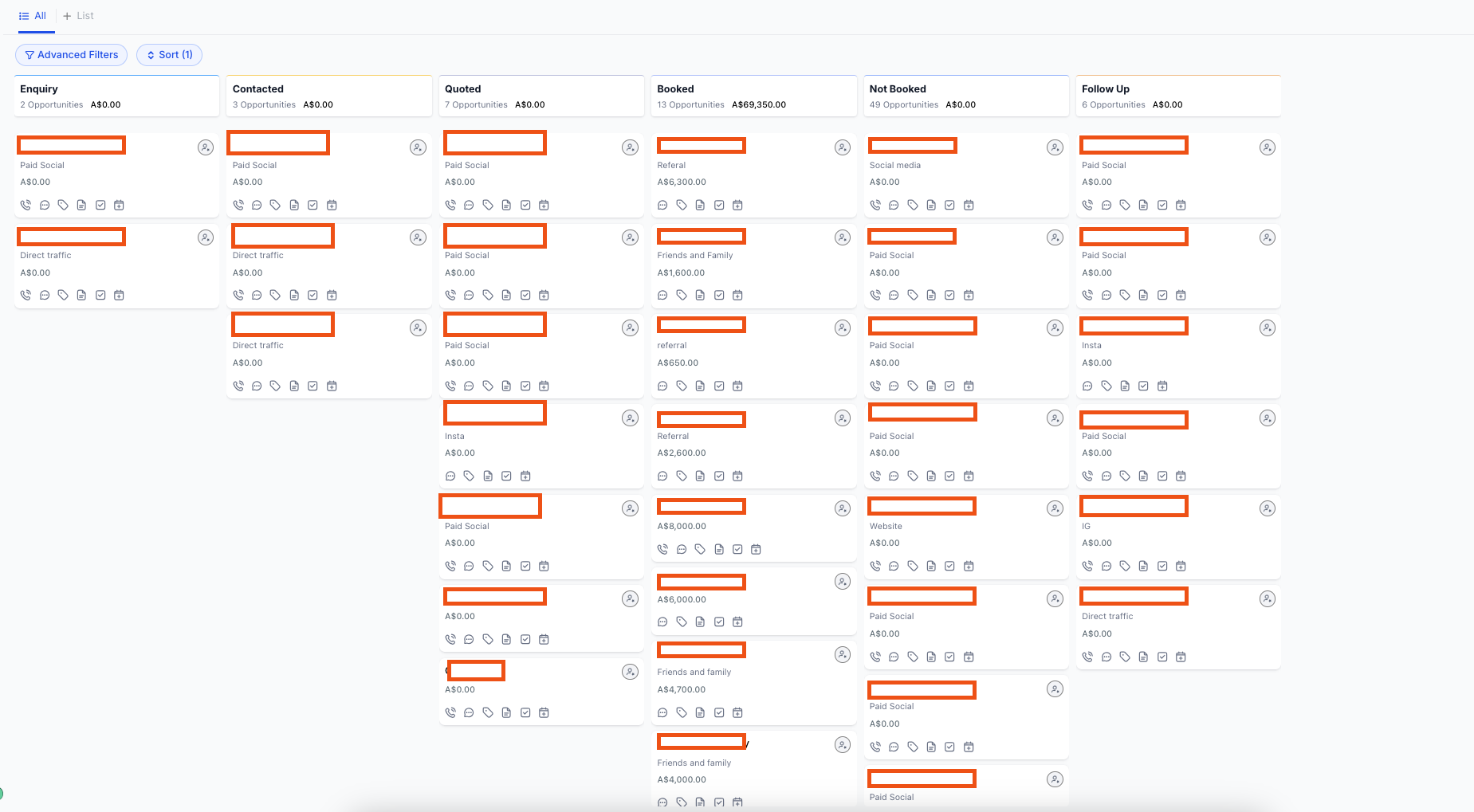Click the 13 Opportunities count
This screenshot has width=1474, height=812.
[691, 105]
